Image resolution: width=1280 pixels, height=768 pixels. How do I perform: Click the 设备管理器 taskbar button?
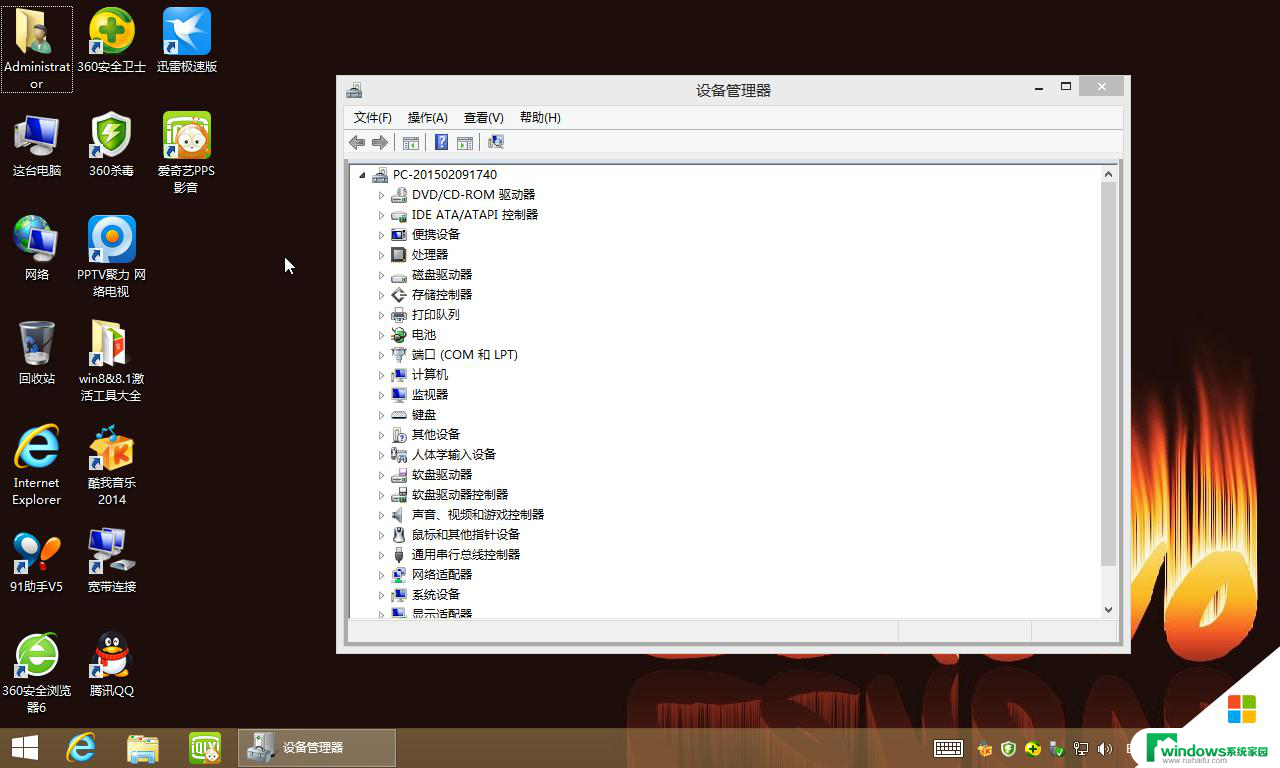click(x=317, y=748)
